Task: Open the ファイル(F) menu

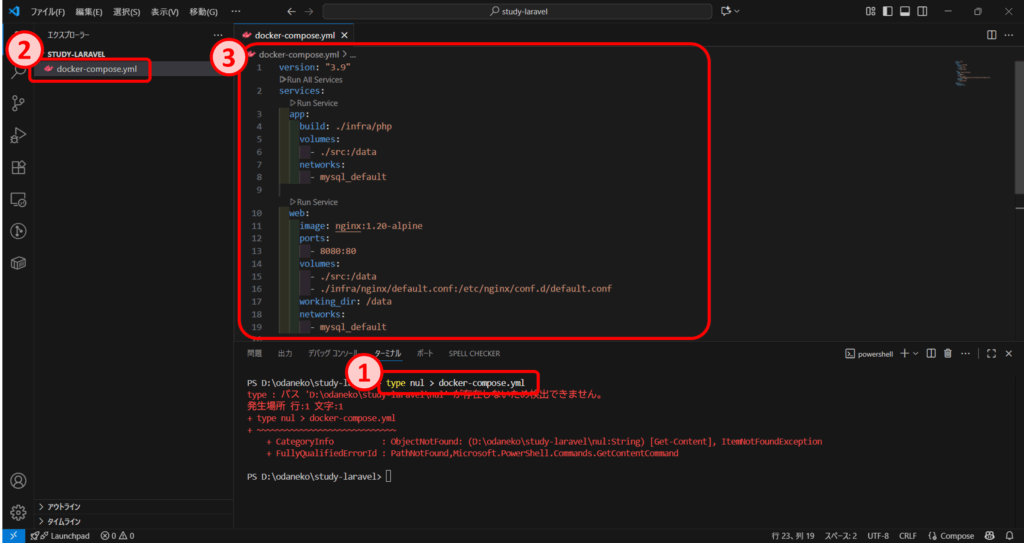Action: [x=48, y=11]
